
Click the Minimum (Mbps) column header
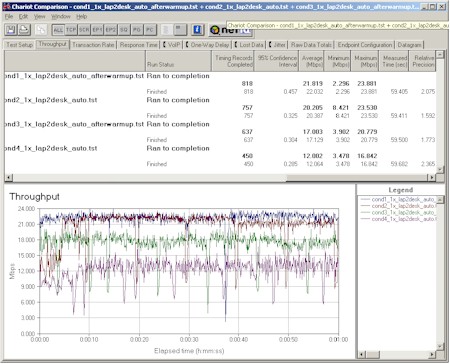pyautogui.click(x=338, y=61)
